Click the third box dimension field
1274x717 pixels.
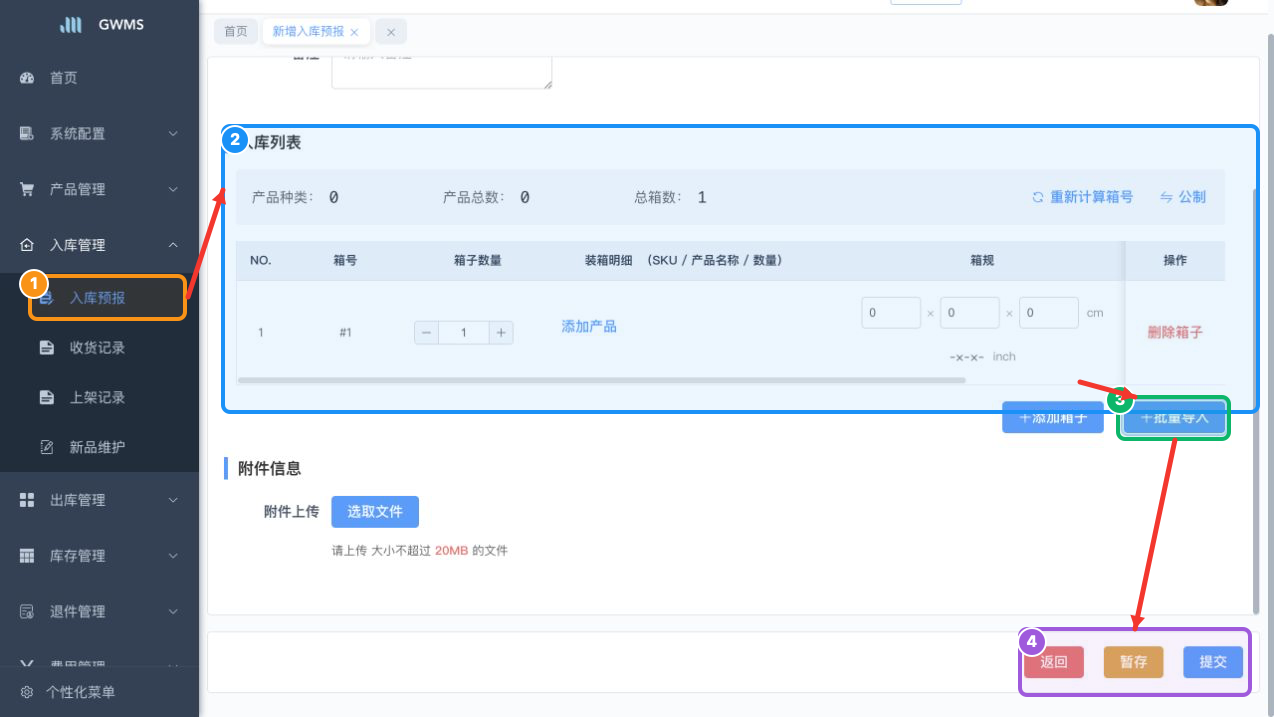[1049, 313]
